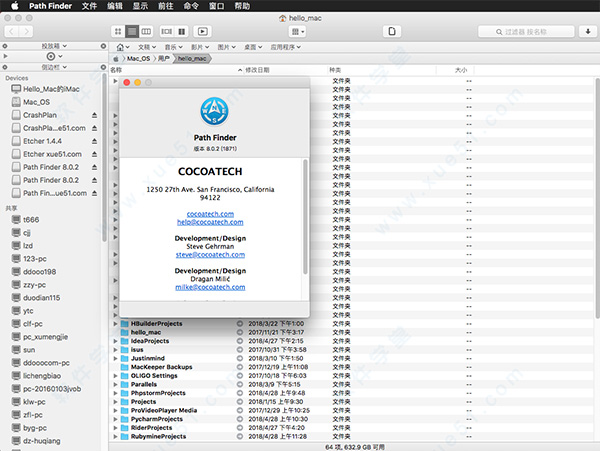Eject the CrashPla...e51.com volume
600x451 pixels.
click(x=94, y=128)
